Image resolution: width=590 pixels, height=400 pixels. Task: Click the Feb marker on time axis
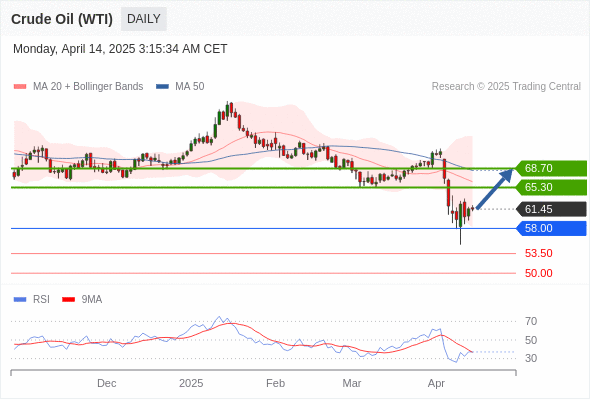pos(275,383)
